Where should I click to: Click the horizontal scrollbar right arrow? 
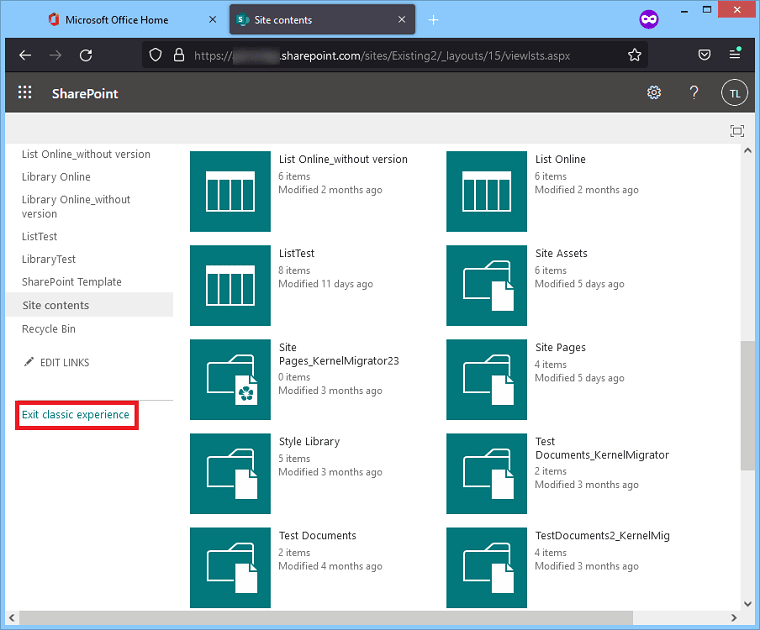tap(734, 617)
